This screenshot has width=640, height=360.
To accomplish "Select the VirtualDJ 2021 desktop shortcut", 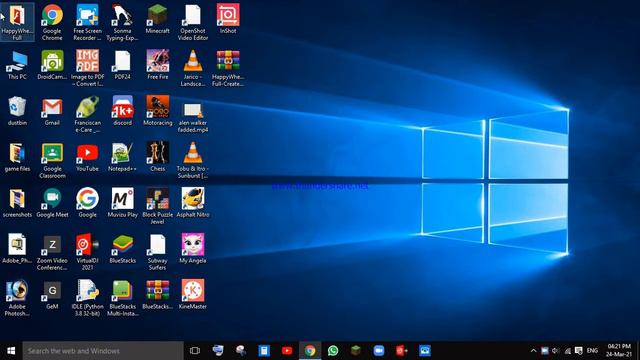I will coord(87,252).
